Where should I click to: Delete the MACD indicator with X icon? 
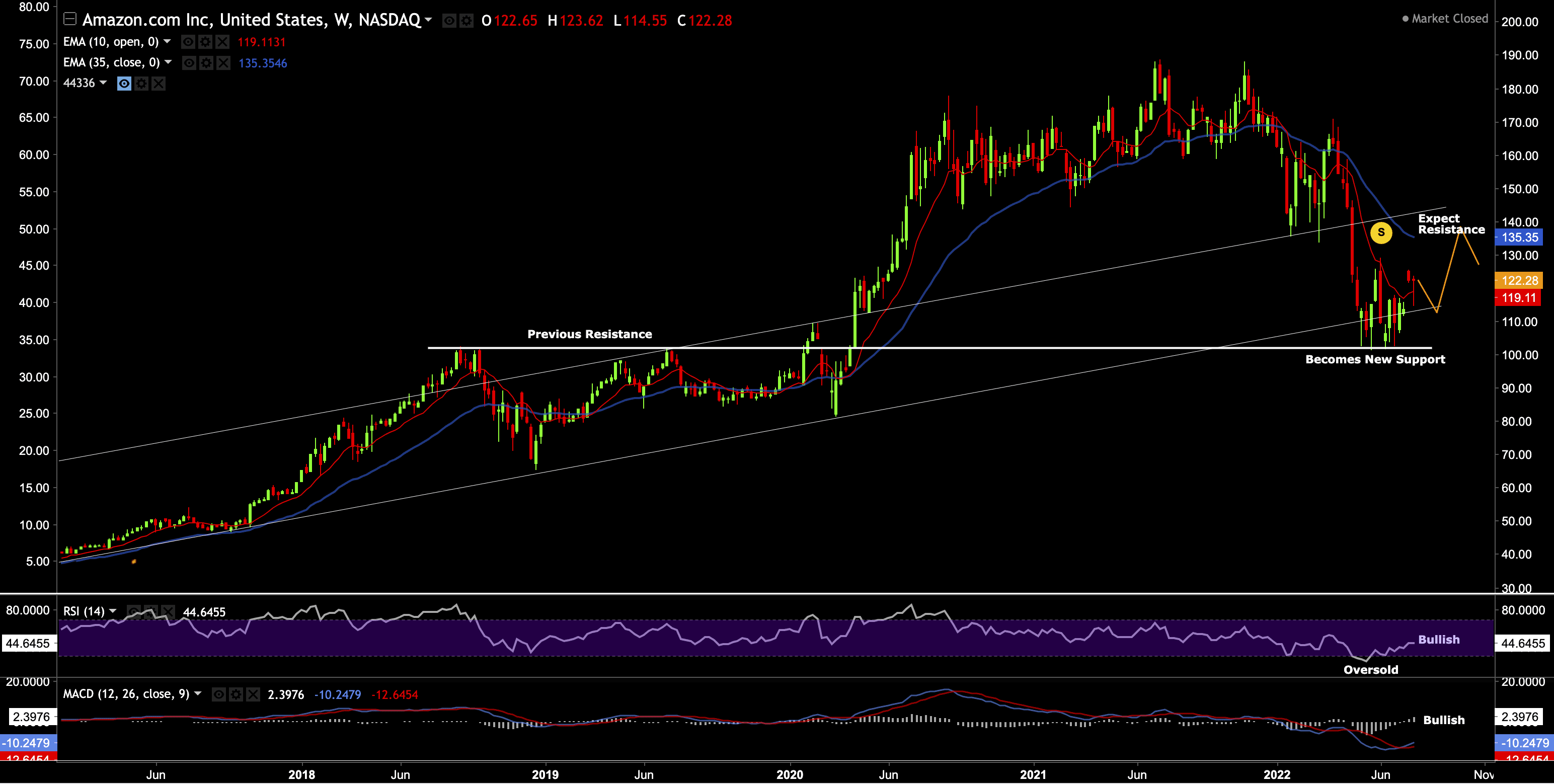[253, 695]
